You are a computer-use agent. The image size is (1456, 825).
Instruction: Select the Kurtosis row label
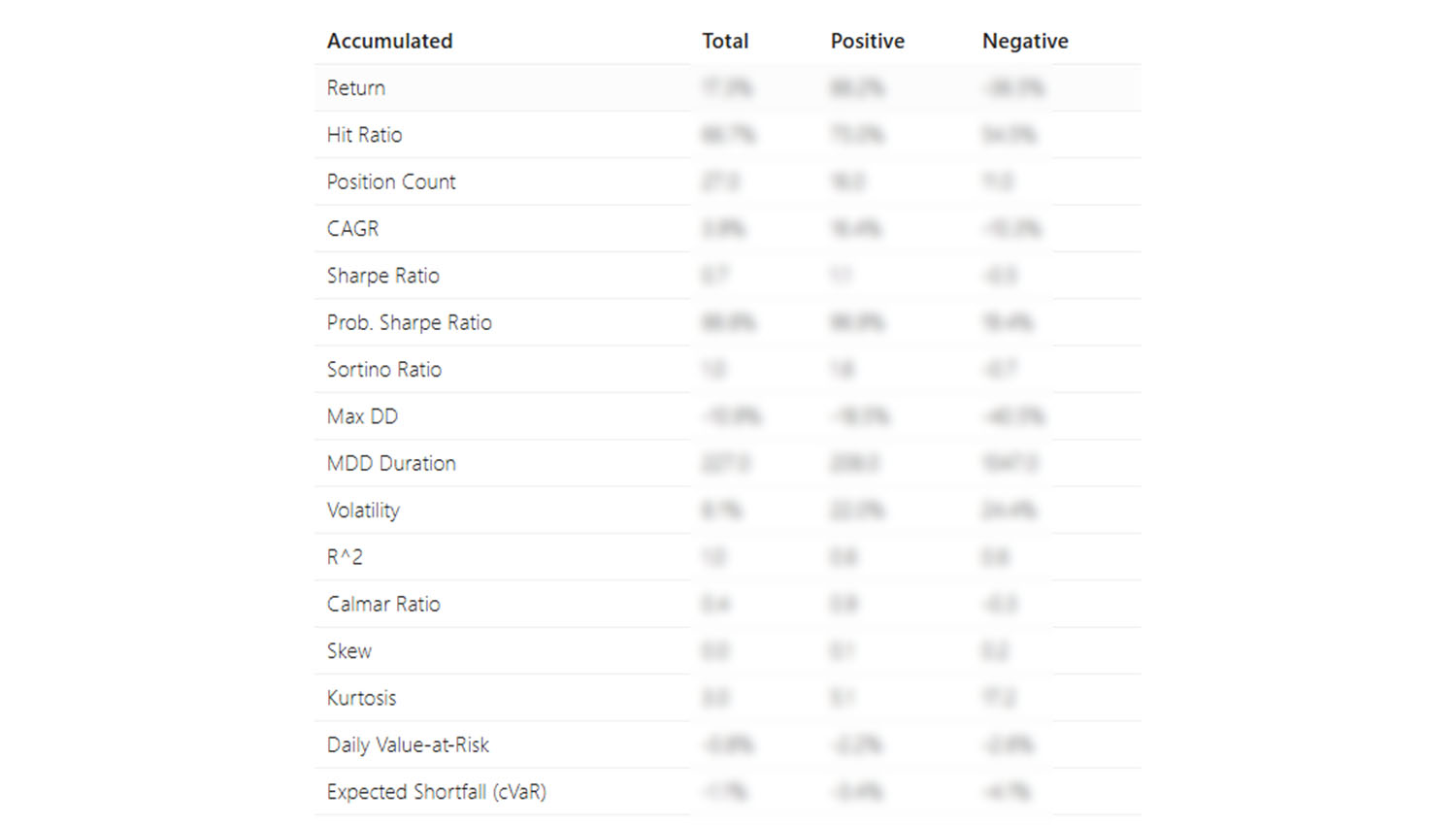361,698
